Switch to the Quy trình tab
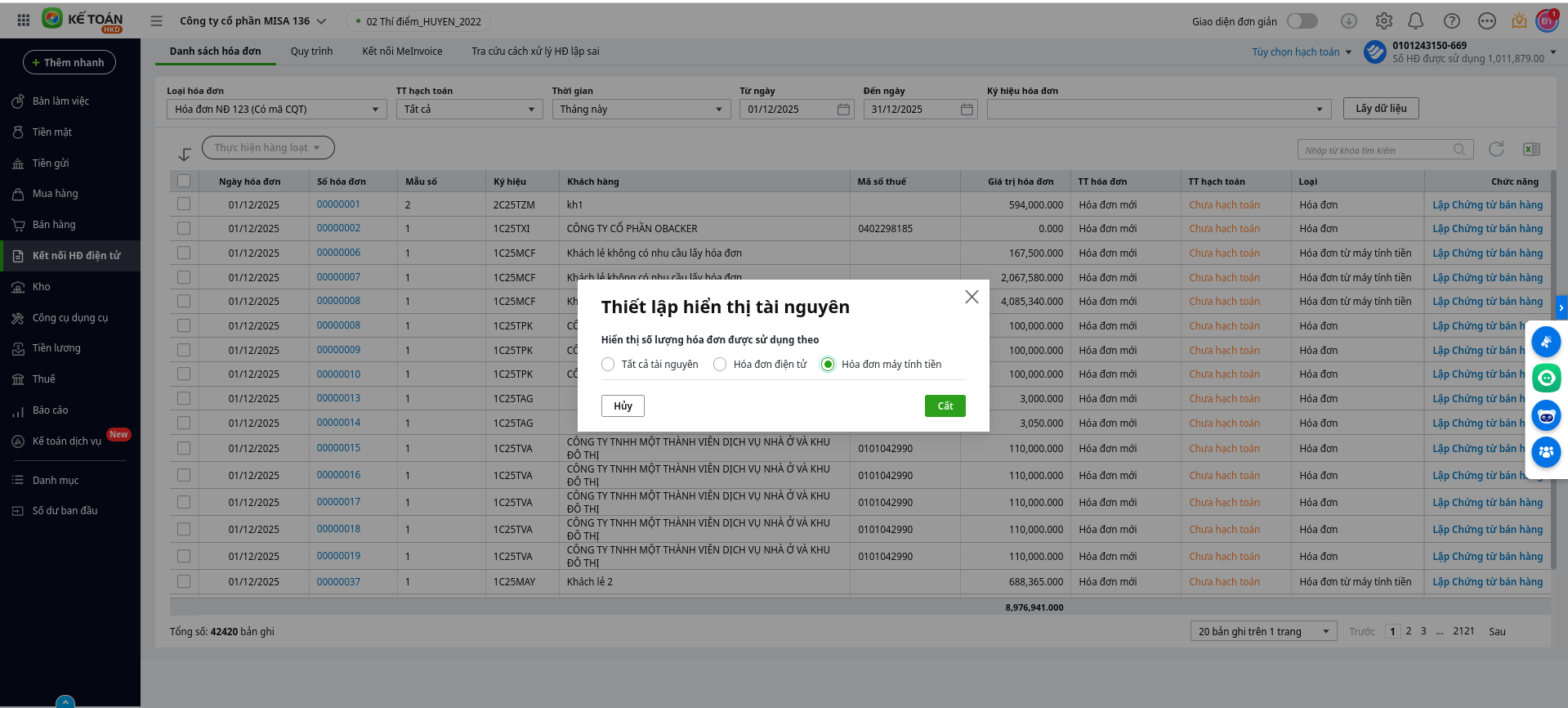Viewport: 1568px width, 708px height. (311, 52)
